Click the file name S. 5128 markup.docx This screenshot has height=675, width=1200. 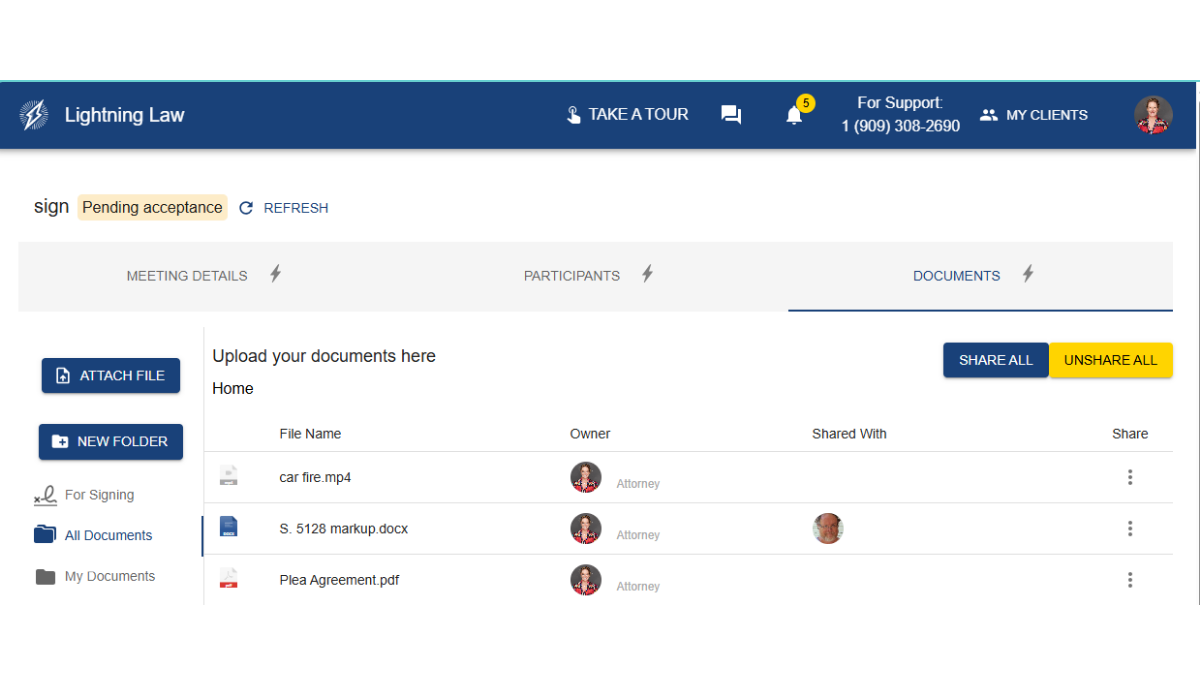coord(344,528)
